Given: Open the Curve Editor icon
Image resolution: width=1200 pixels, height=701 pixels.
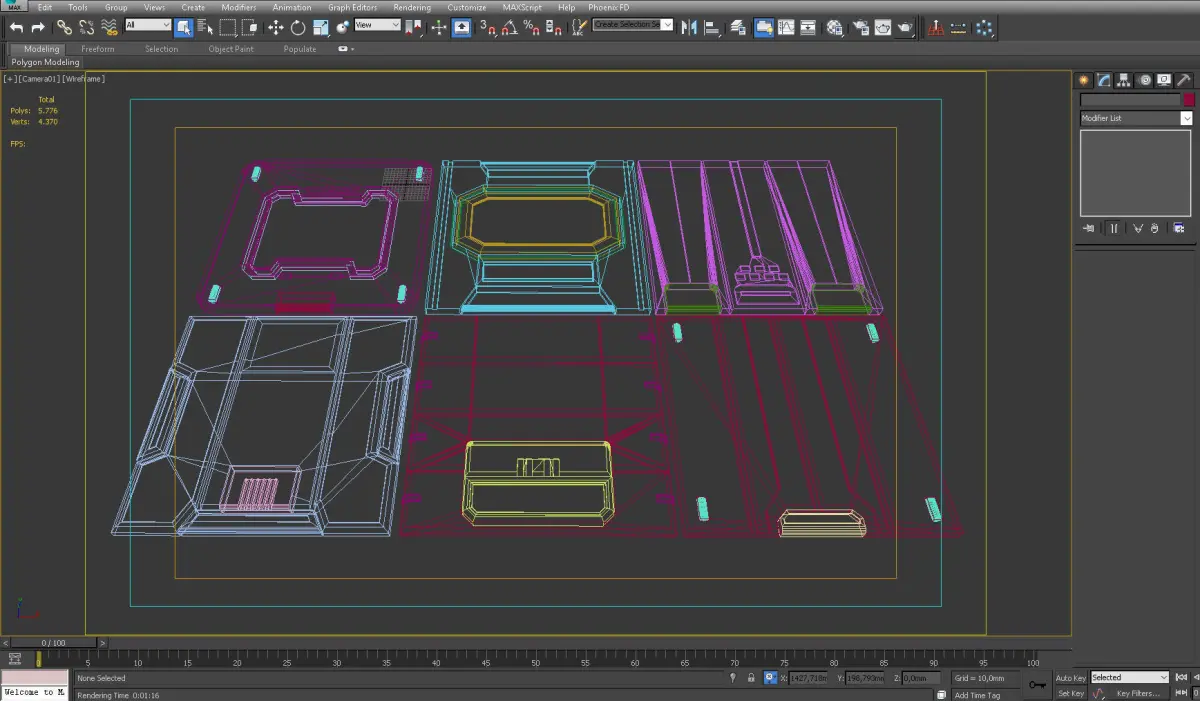Looking at the screenshot, I should [x=786, y=28].
